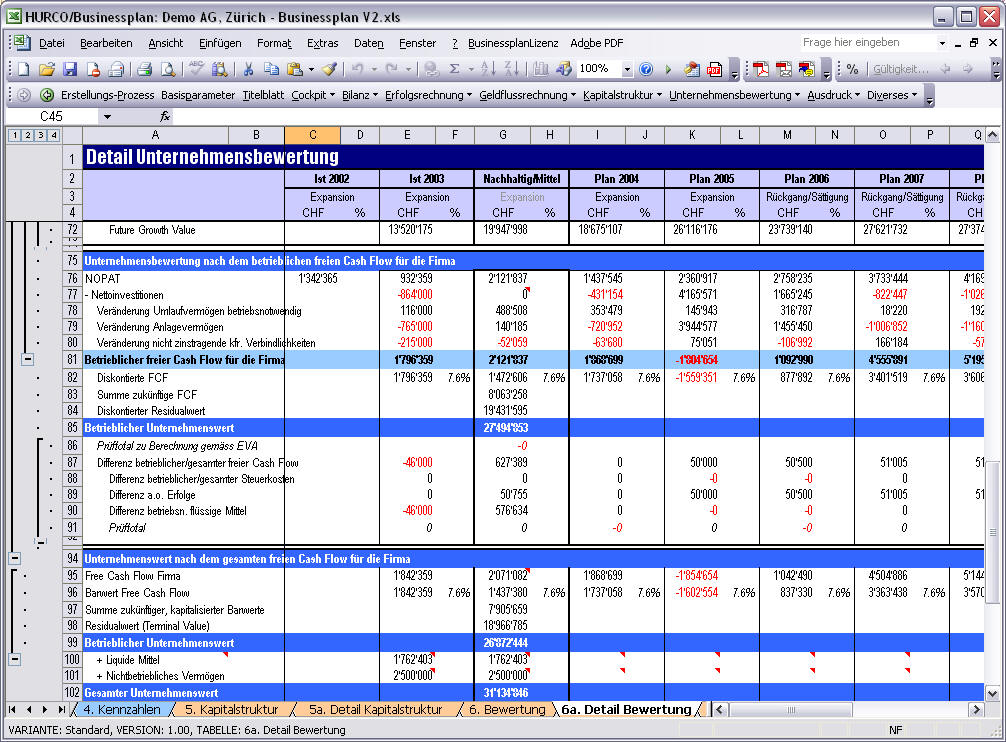The width and height of the screenshot is (1006, 742).
Task: Sort ascending with A-Z icon
Action: tap(488, 69)
